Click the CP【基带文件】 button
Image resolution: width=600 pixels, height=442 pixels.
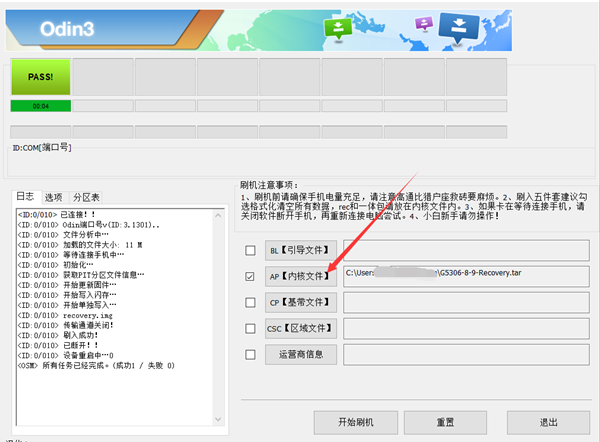pyautogui.click(x=301, y=302)
